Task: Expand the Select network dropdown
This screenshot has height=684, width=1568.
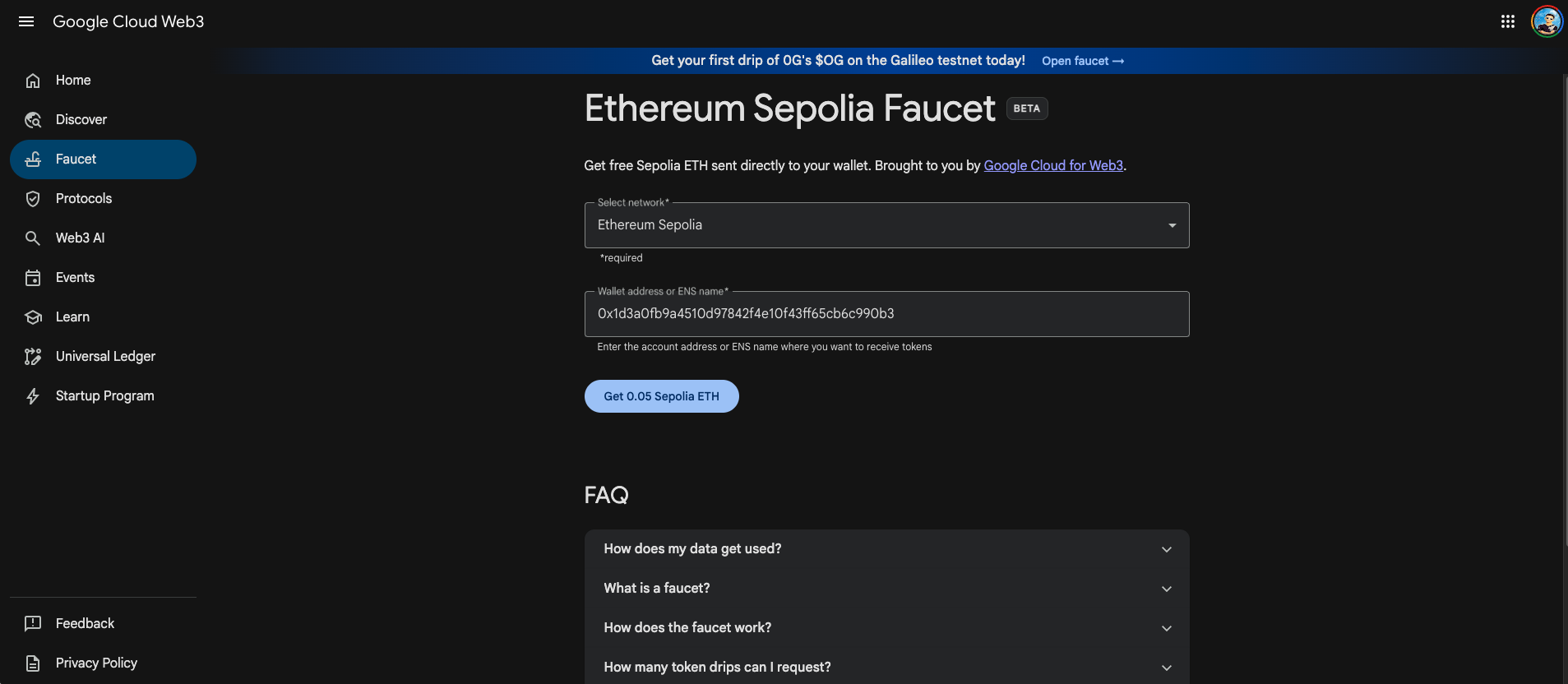Action: [x=1171, y=224]
